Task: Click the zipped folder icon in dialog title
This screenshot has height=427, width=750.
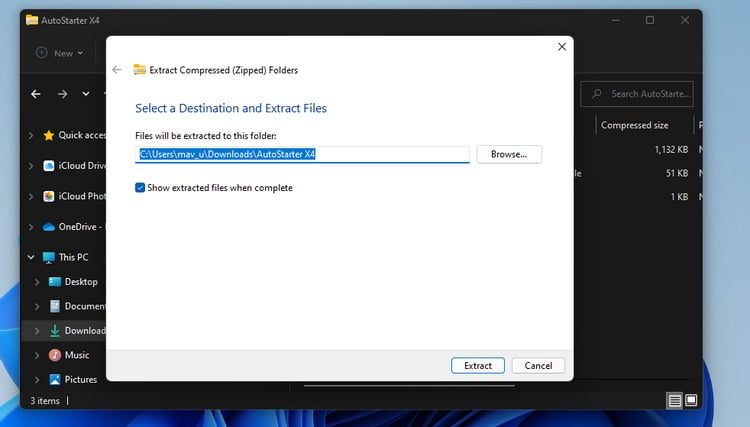Action: [x=140, y=70]
